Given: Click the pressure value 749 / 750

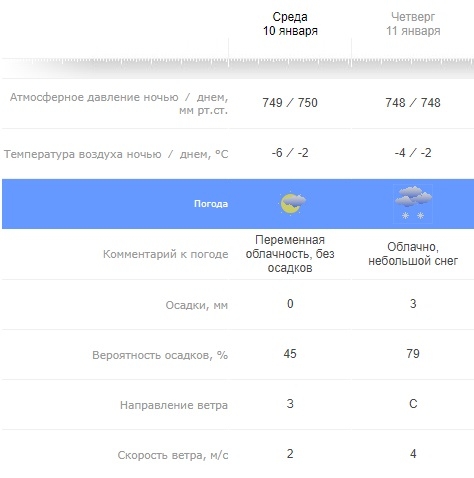Looking at the screenshot, I should point(290,103).
